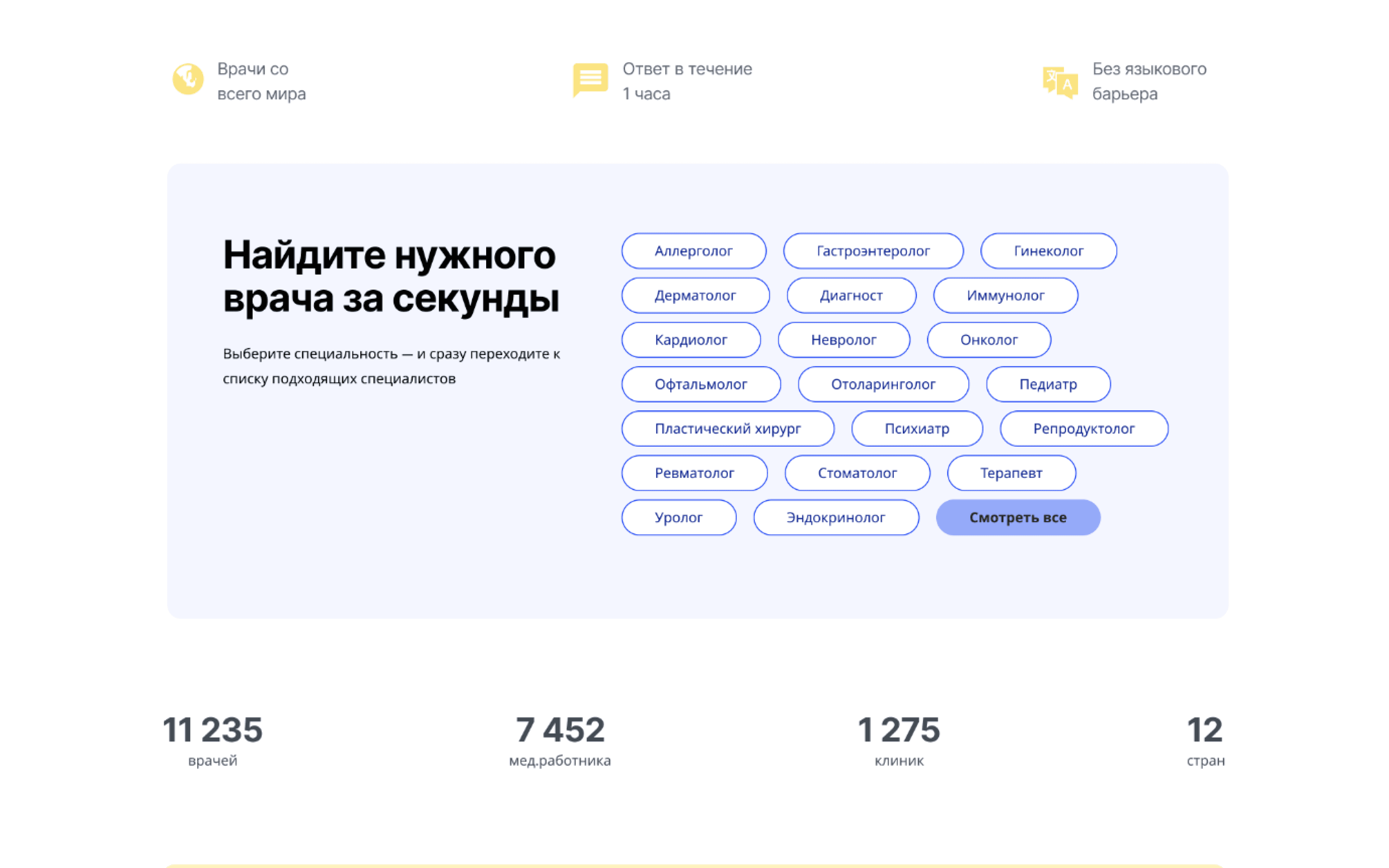The image size is (1389, 868).
Task: Click the Педиатр specialty pill
Action: point(1048,384)
